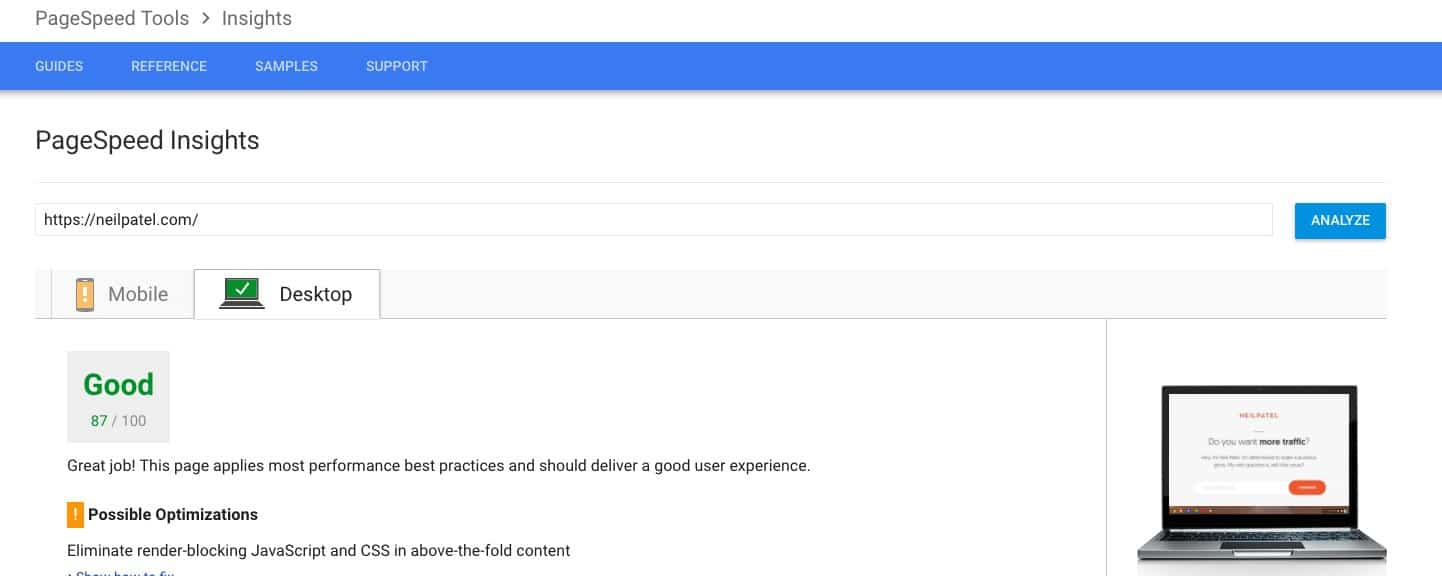The image size is (1442, 576).
Task: Click the URL input field with neilpatel.com
Action: click(x=654, y=220)
